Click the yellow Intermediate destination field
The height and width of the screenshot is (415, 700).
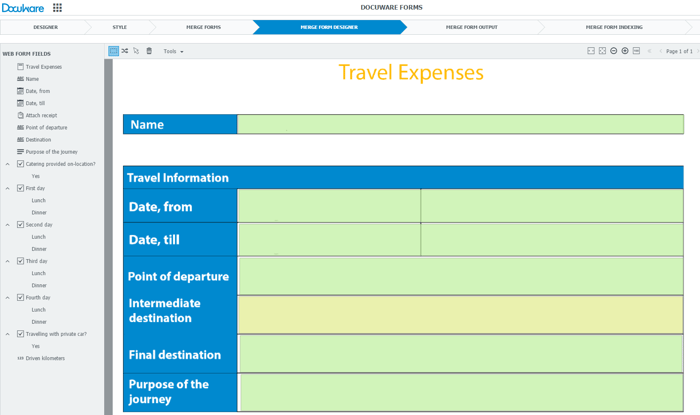(460, 315)
